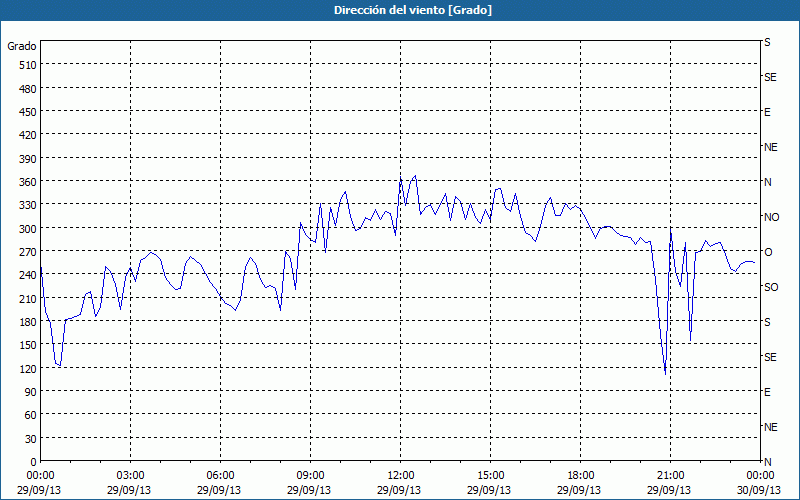
Task: Select the SE compass label level with 135
Action: click(770, 357)
